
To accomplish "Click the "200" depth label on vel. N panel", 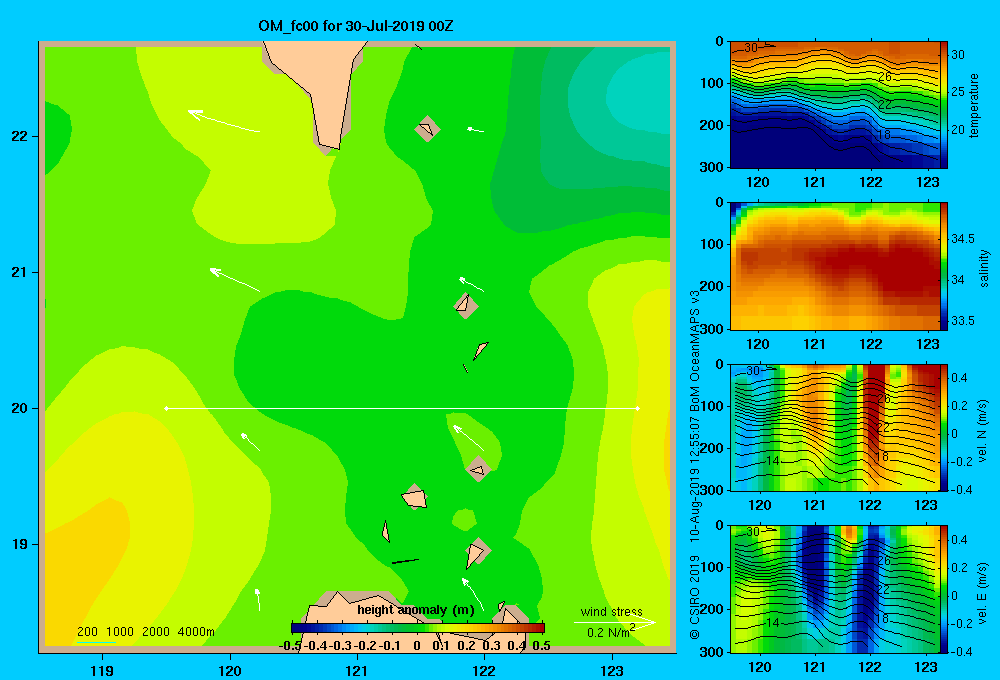I will (711, 448).
